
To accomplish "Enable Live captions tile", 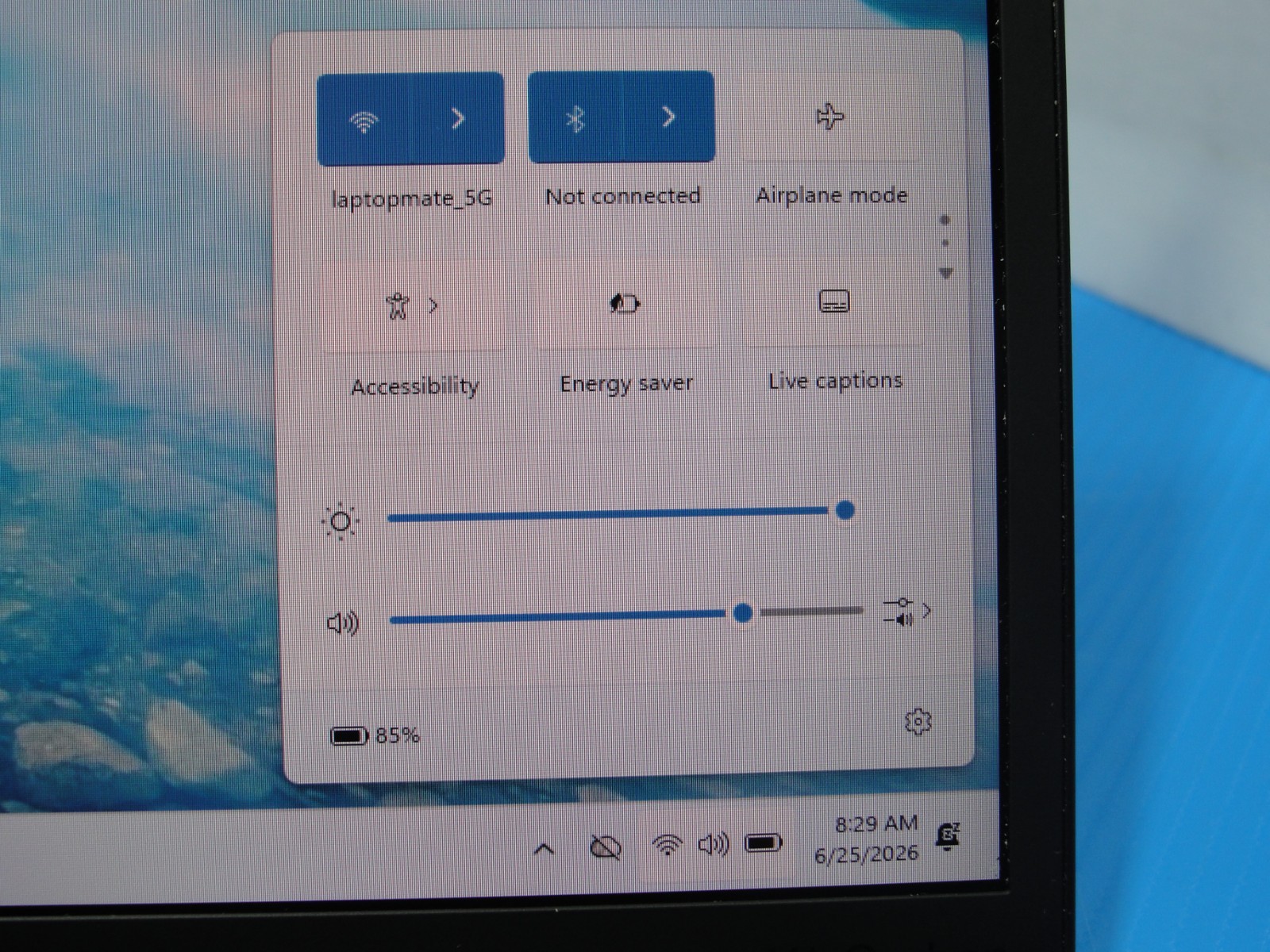I will click(x=834, y=301).
